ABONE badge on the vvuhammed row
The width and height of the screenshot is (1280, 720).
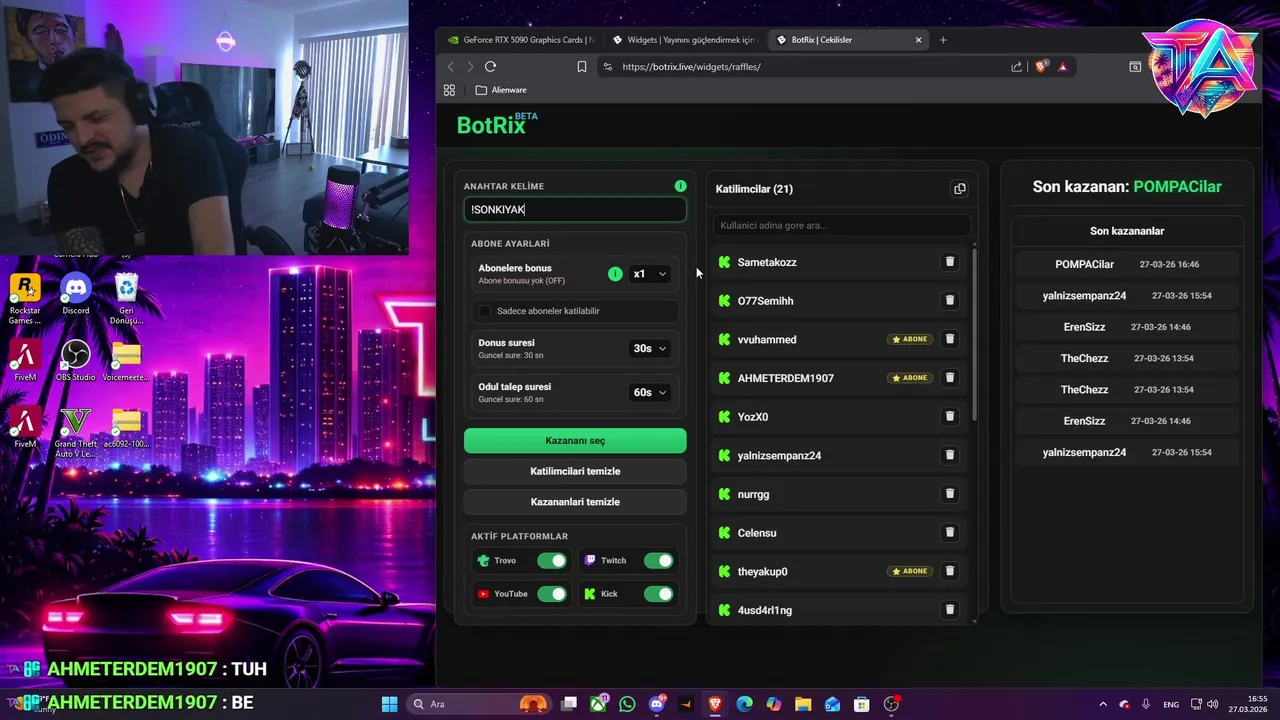coord(910,339)
